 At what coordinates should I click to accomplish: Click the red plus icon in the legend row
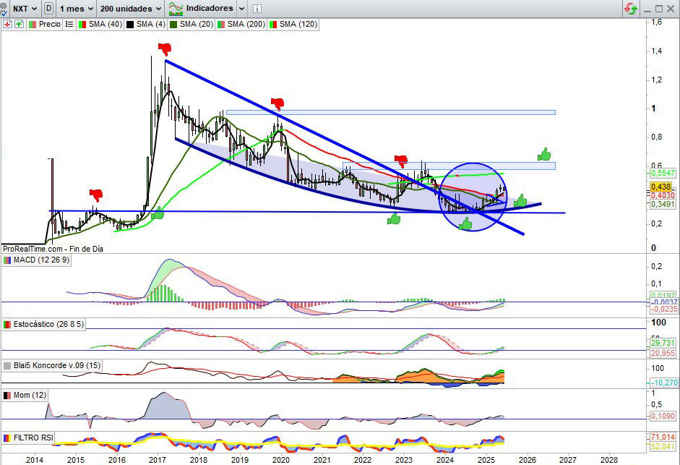[7, 24]
